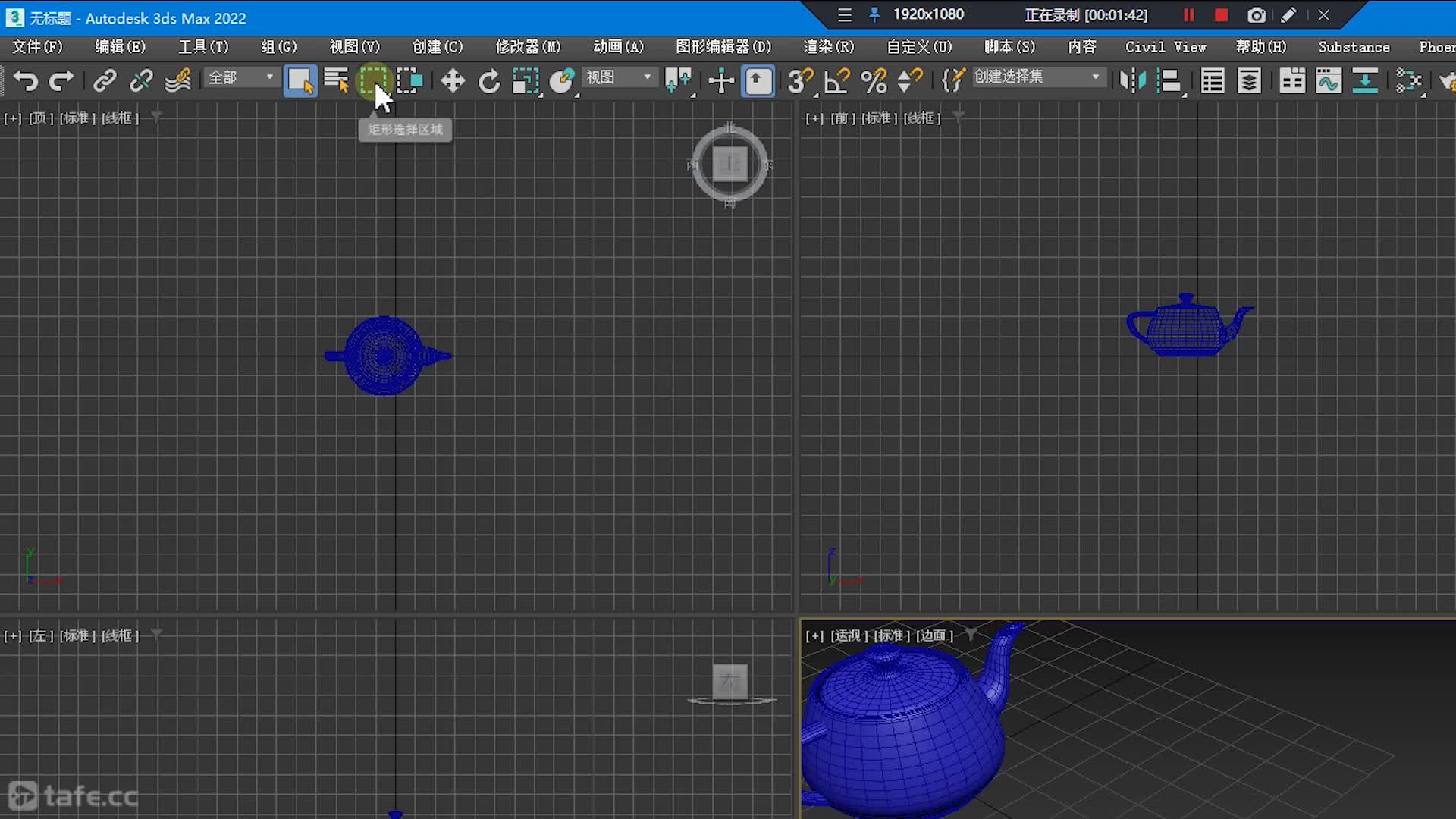The width and height of the screenshot is (1456, 819).
Task: Toggle the 3D Snaps button
Action: tap(800, 80)
